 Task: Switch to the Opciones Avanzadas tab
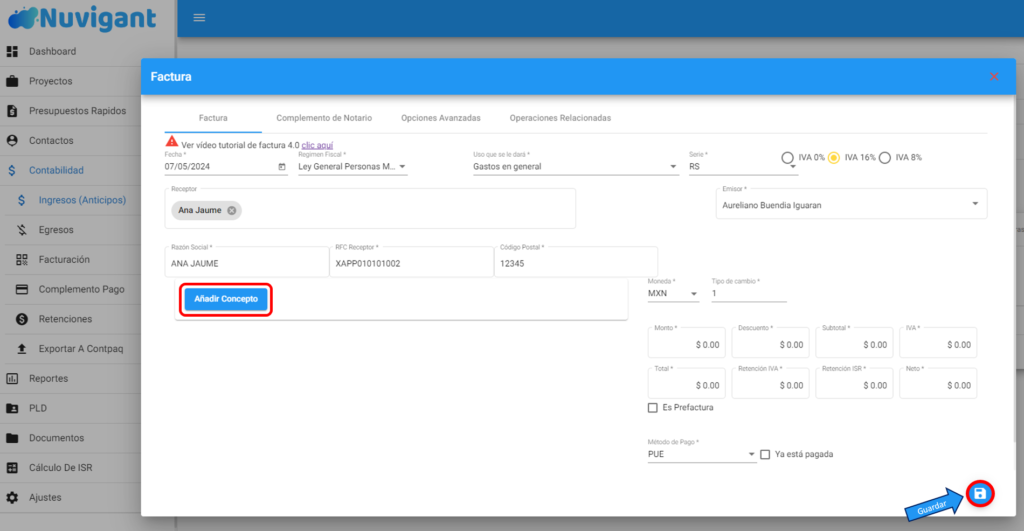click(441, 118)
